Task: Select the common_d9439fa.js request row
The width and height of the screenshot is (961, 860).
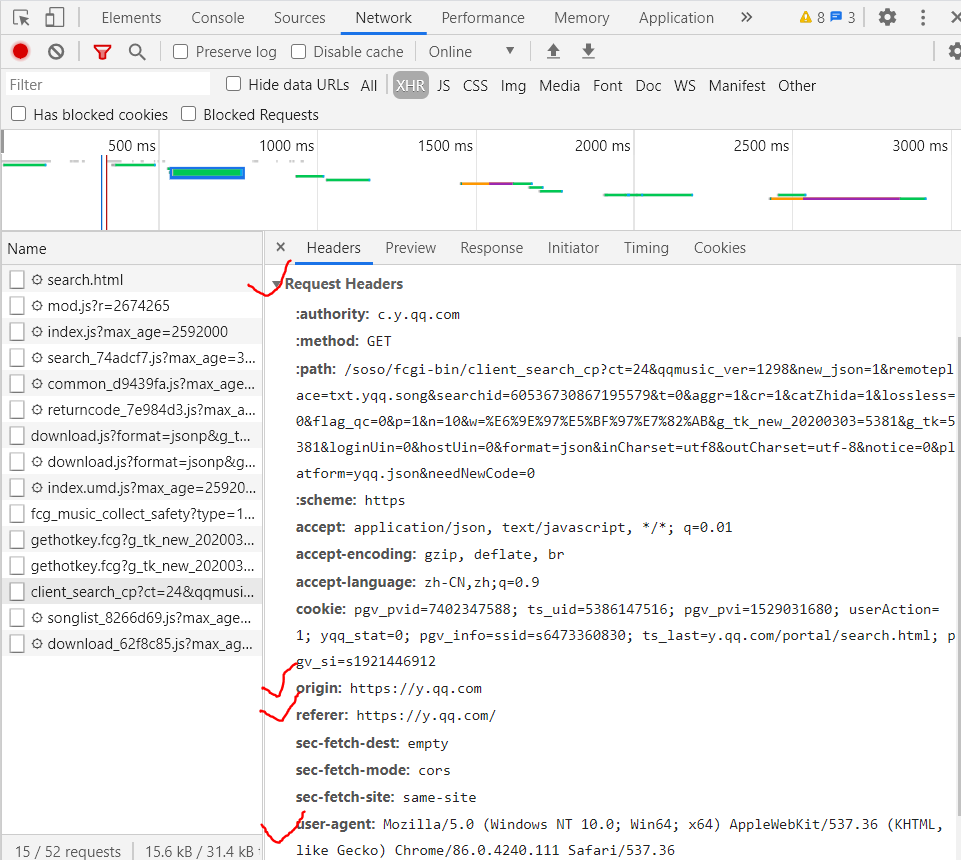Action: pyautogui.click(x=132, y=384)
